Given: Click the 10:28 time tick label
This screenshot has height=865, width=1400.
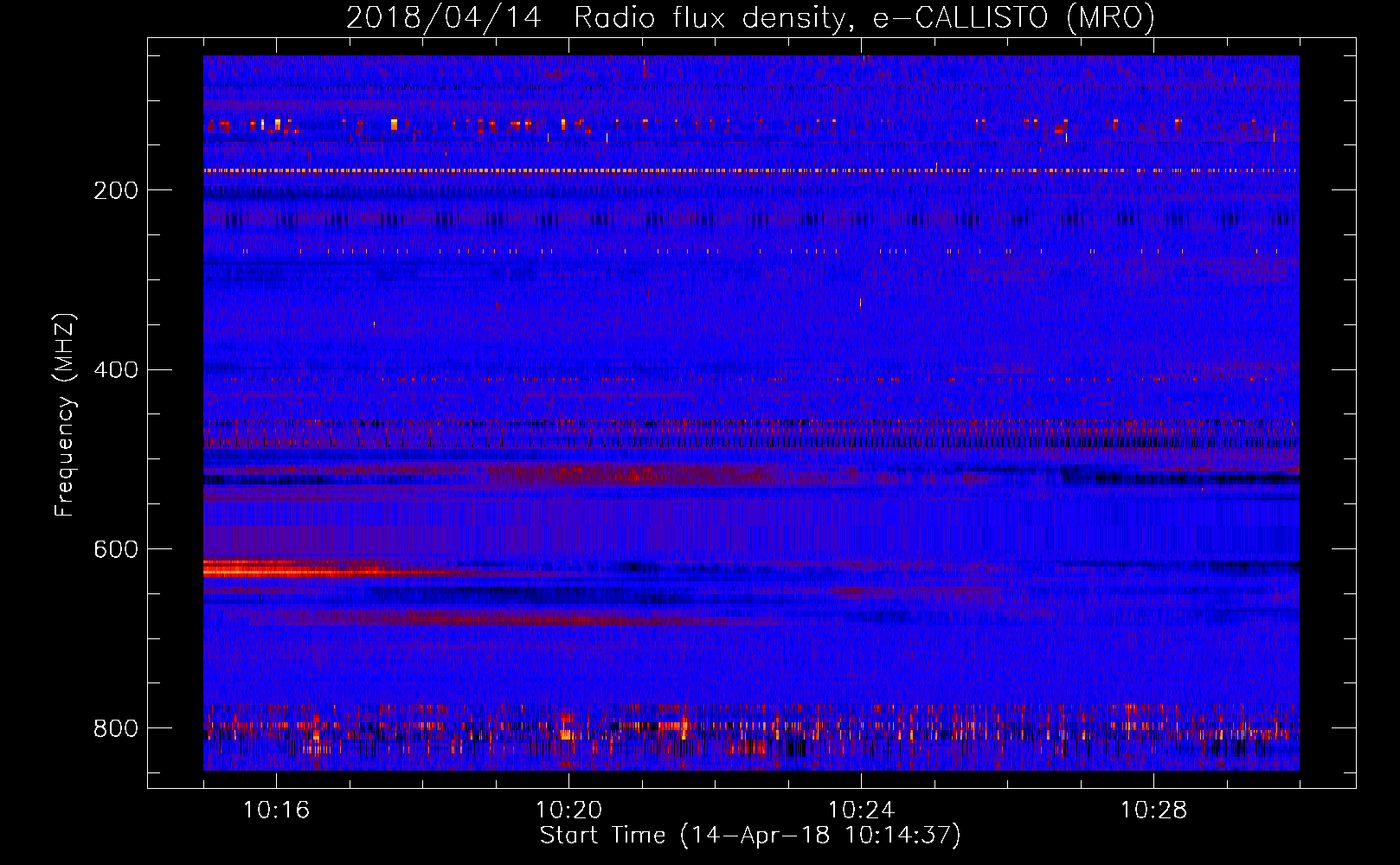Looking at the screenshot, I should click(x=1153, y=811).
